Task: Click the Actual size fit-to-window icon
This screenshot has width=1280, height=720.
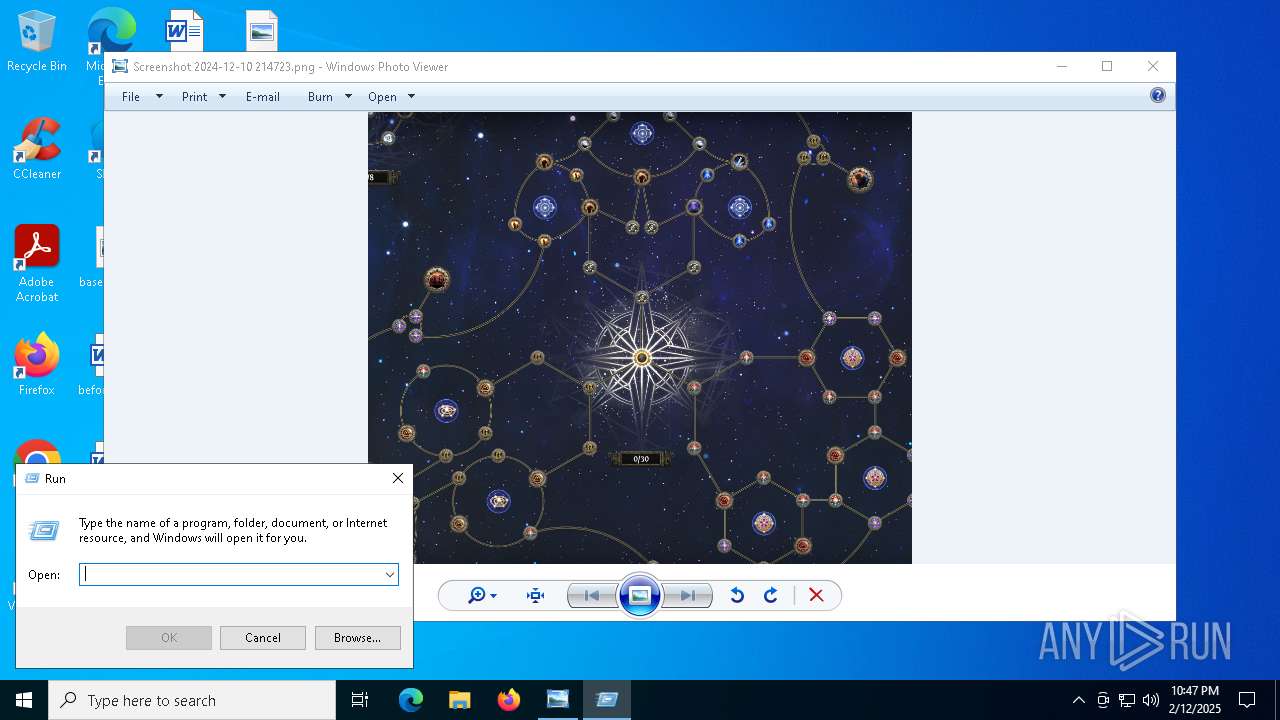Action: [536, 595]
